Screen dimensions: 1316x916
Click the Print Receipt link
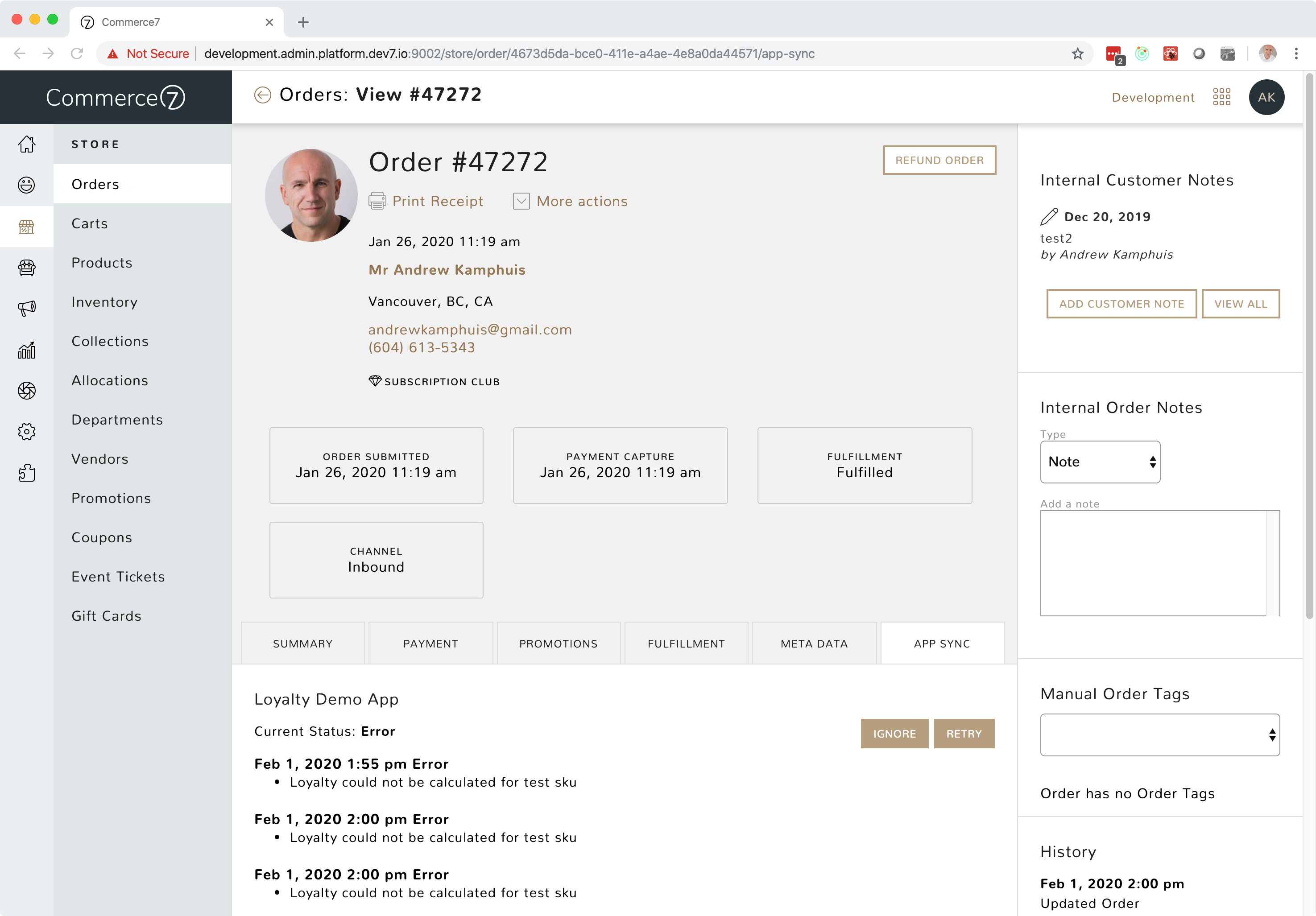pos(437,201)
